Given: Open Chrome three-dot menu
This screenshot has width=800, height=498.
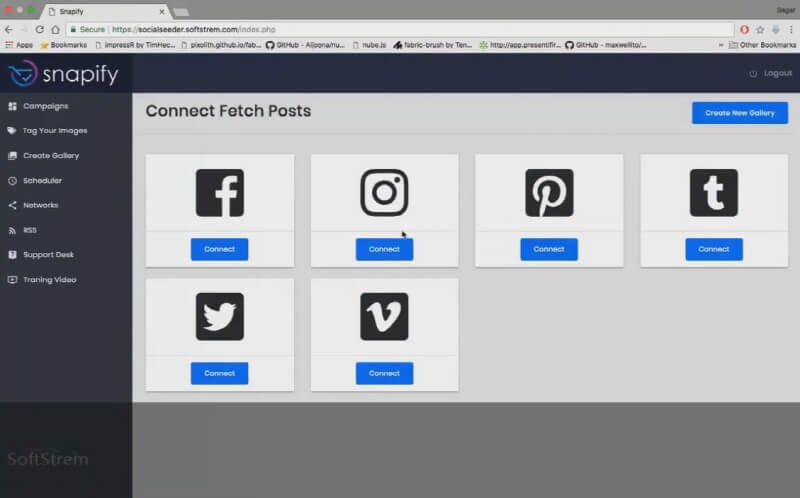Looking at the screenshot, I should [791, 30].
